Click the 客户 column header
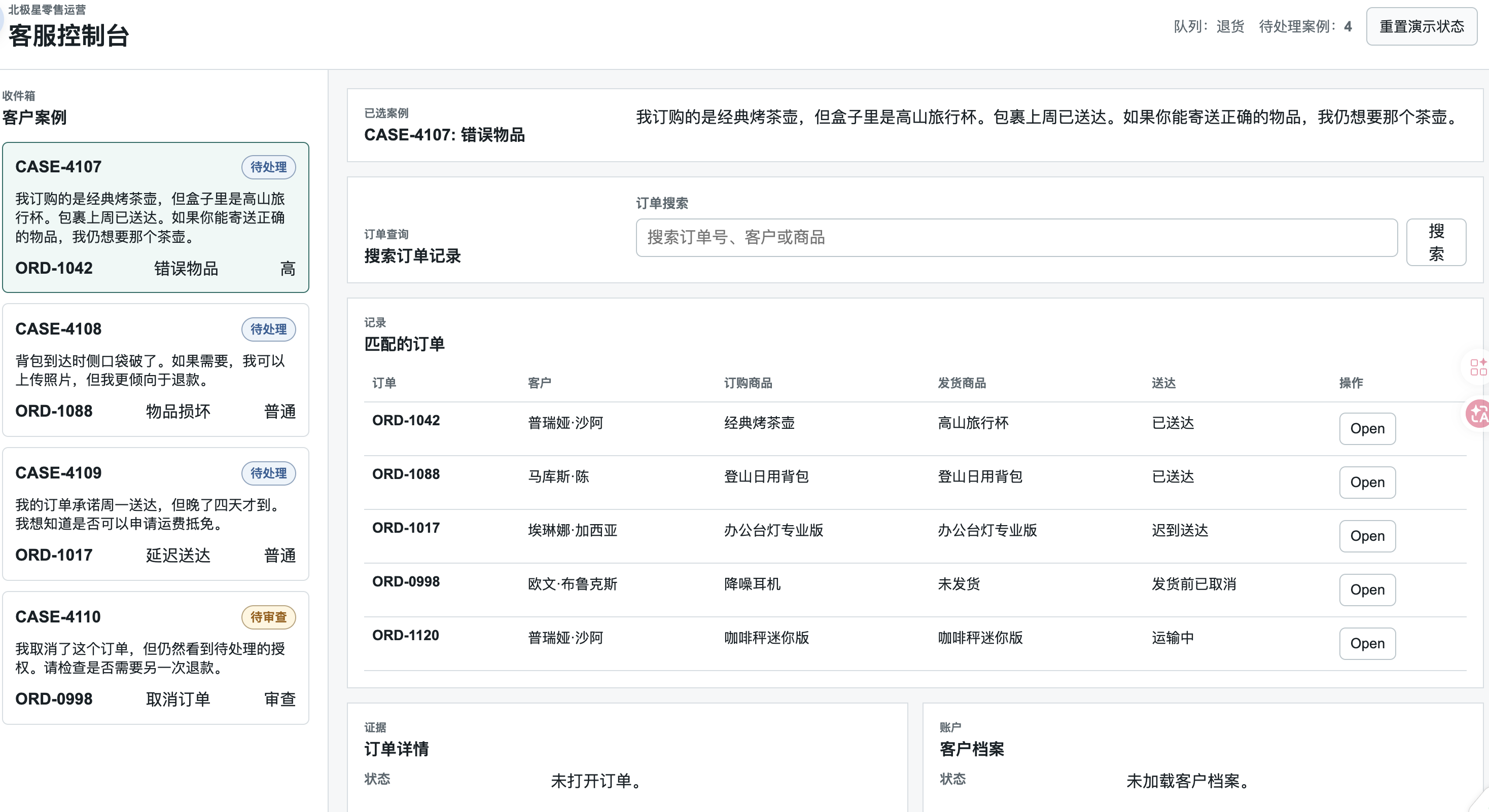 coord(539,383)
